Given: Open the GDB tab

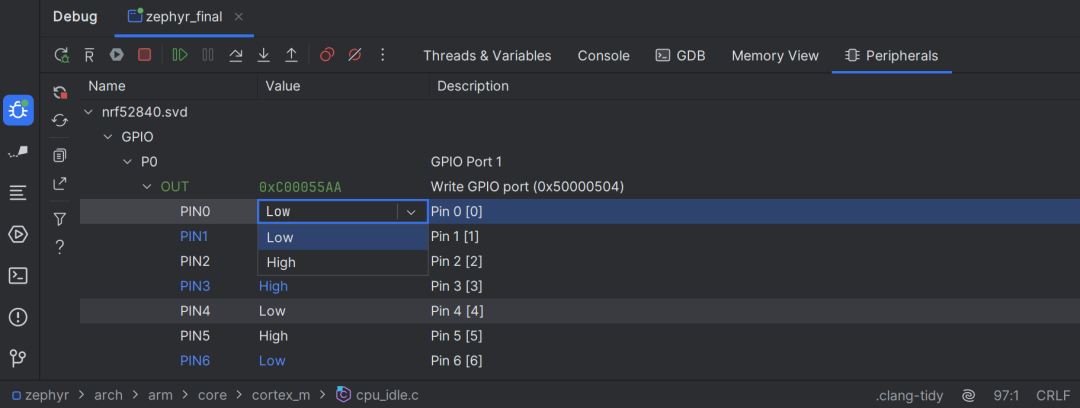Looking at the screenshot, I should (x=681, y=56).
